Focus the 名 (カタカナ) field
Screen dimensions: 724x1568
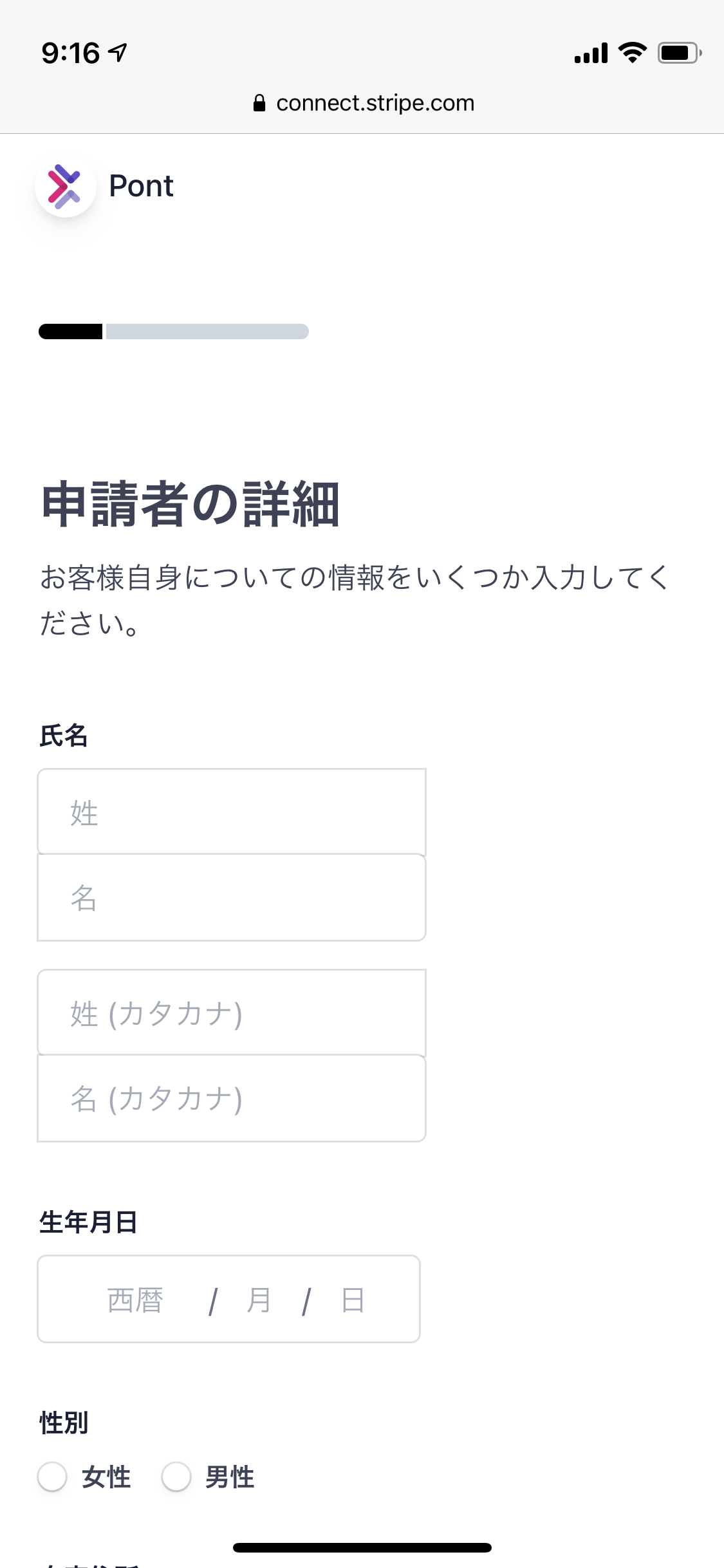pyautogui.click(x=232, y=1098)
